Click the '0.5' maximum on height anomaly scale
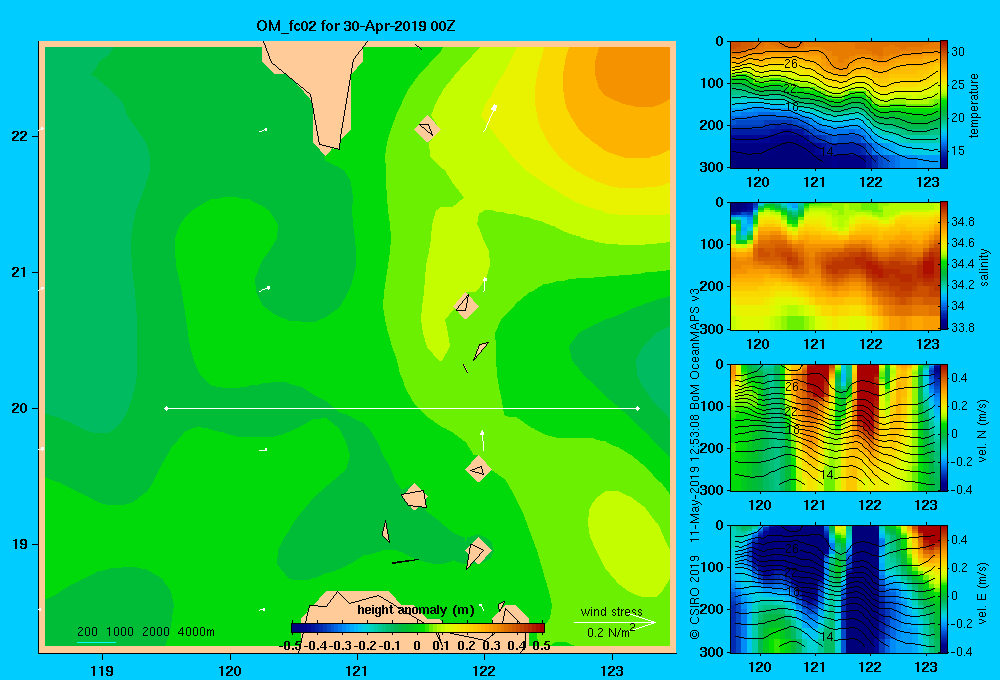Screen dimensions: 1000x680 click(541, 646)
